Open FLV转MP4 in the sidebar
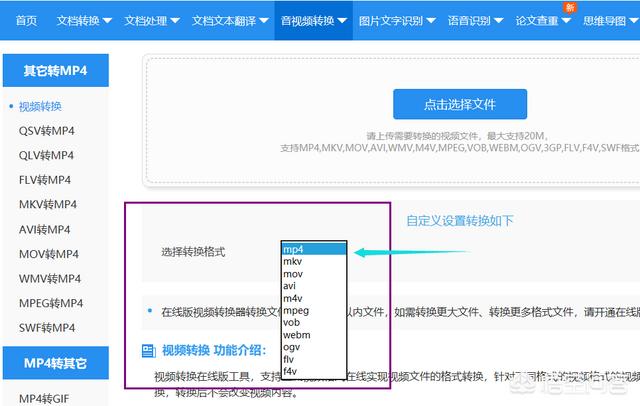This screenshot has width=640, height=406. point(45,180)
